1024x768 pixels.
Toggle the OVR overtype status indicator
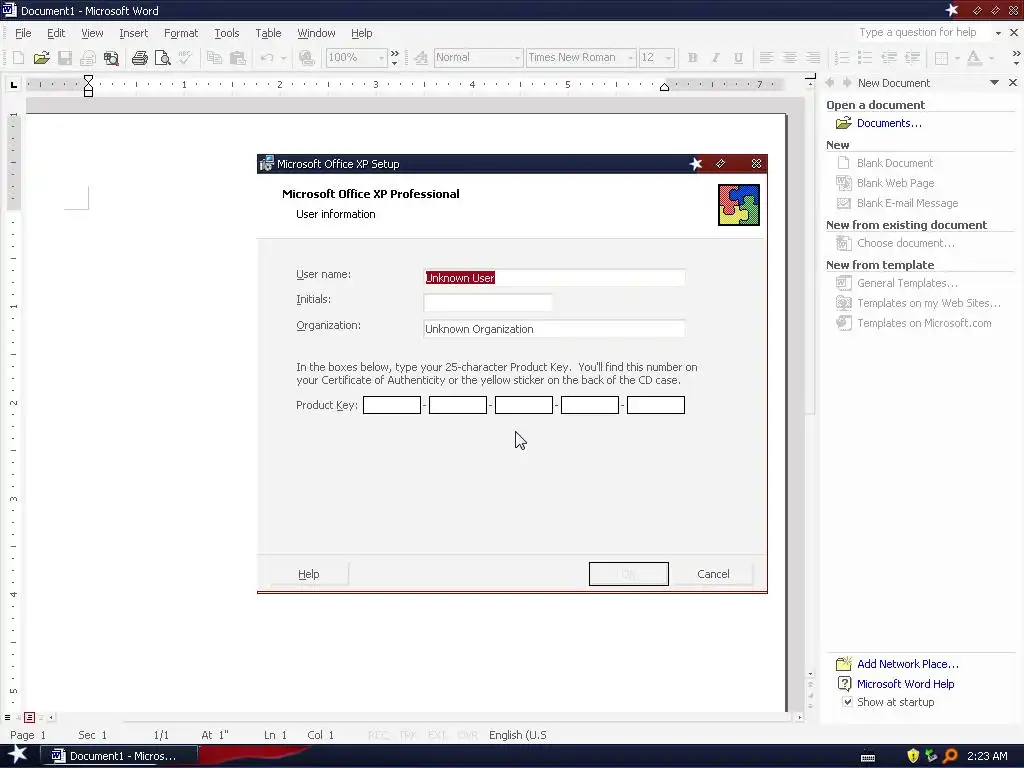467,735
